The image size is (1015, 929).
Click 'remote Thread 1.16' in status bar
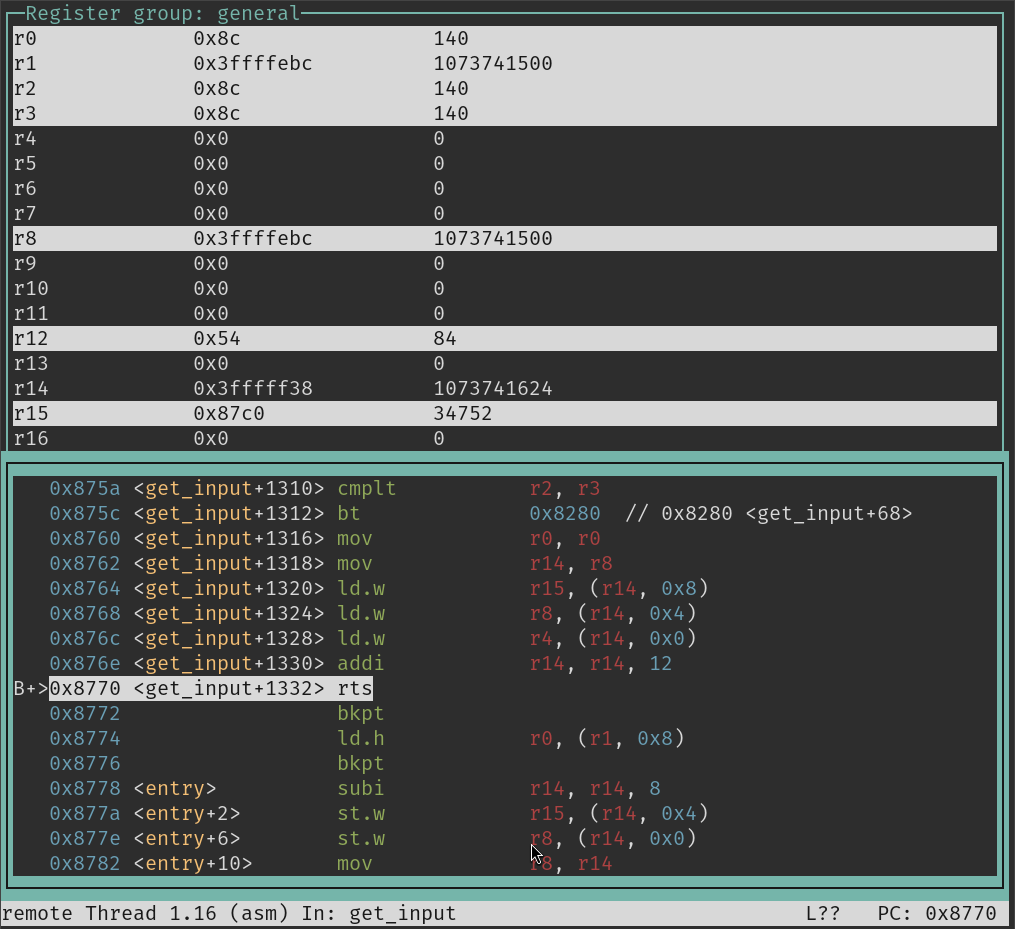pyautogui.click(x=109, y=913)
